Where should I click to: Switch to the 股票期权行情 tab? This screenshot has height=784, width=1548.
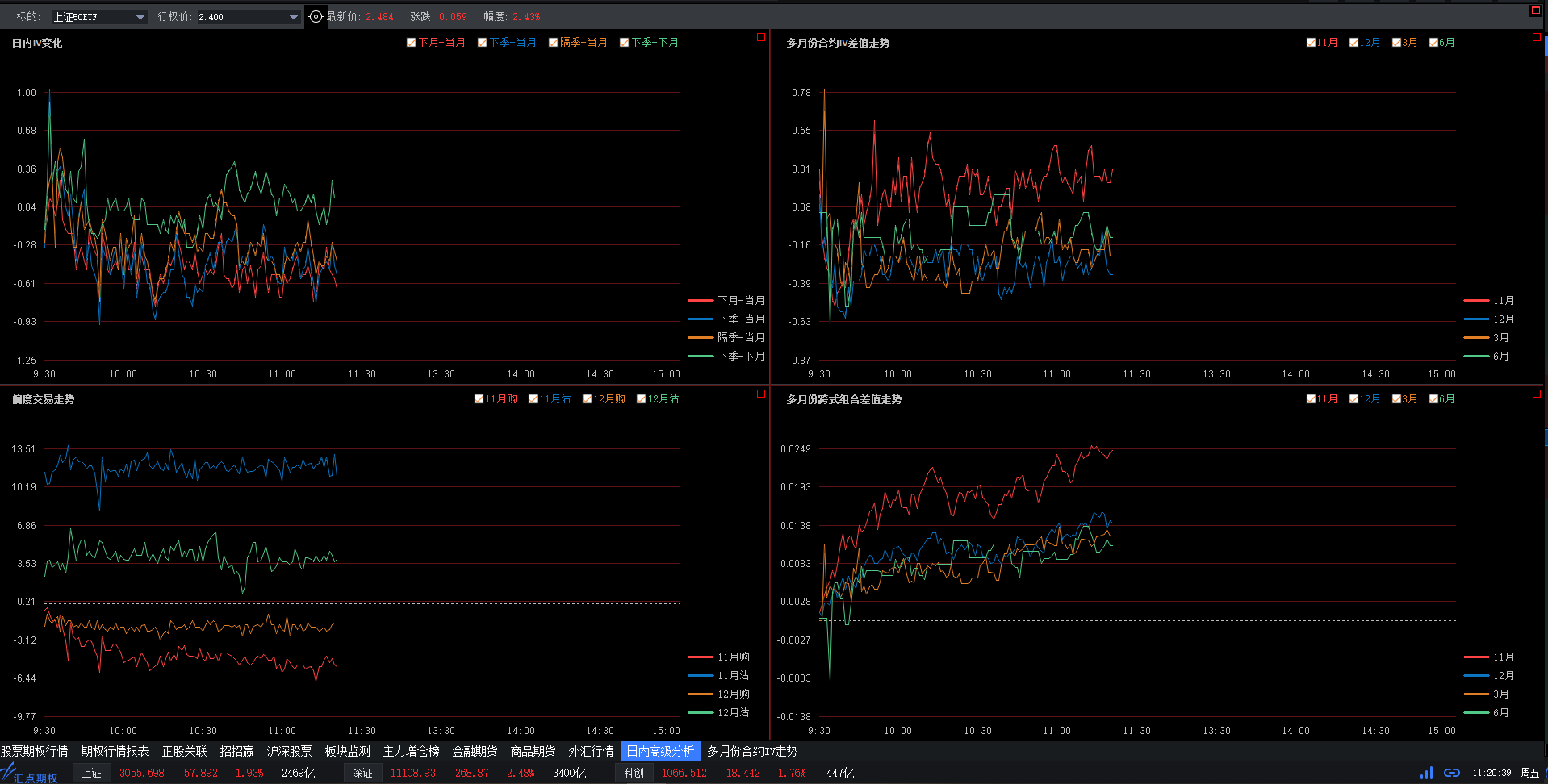(35, 751)
